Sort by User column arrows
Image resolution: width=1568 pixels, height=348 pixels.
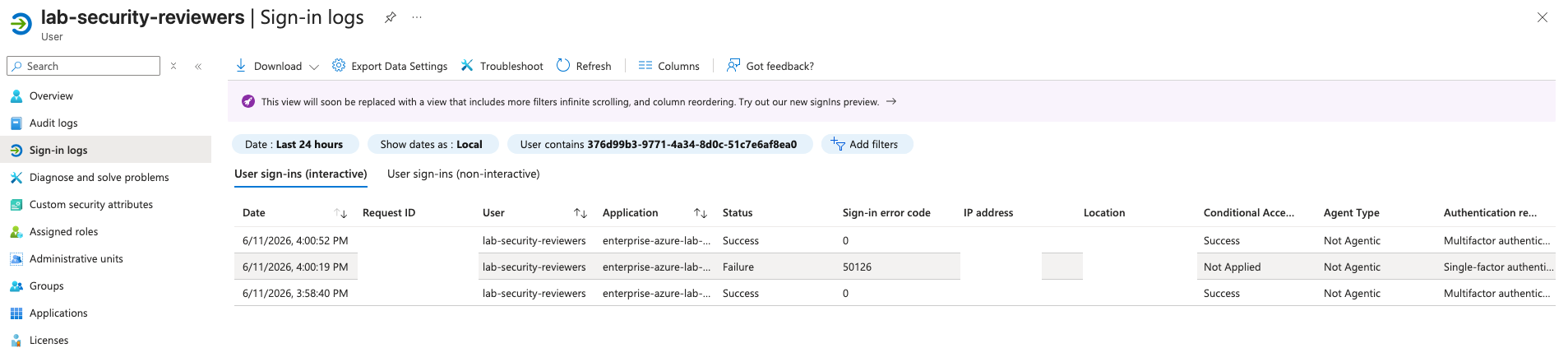580,213
